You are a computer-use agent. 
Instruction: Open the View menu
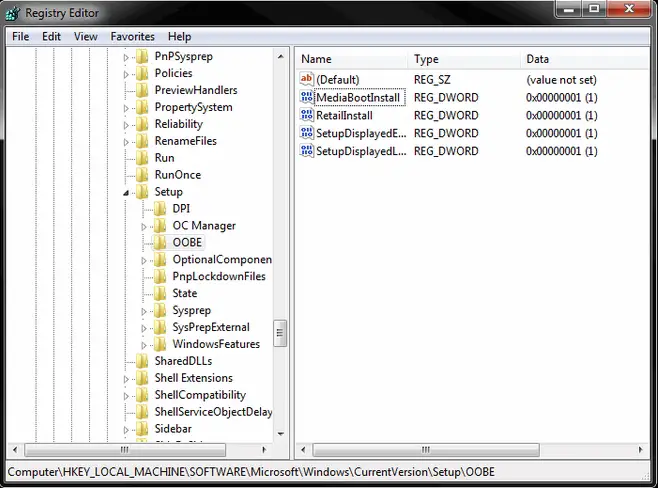tap(86, 37)
